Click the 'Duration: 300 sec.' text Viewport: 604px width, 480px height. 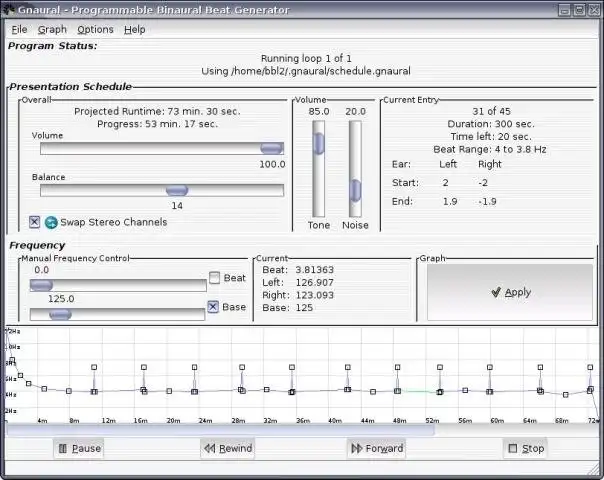coord(491,124)
